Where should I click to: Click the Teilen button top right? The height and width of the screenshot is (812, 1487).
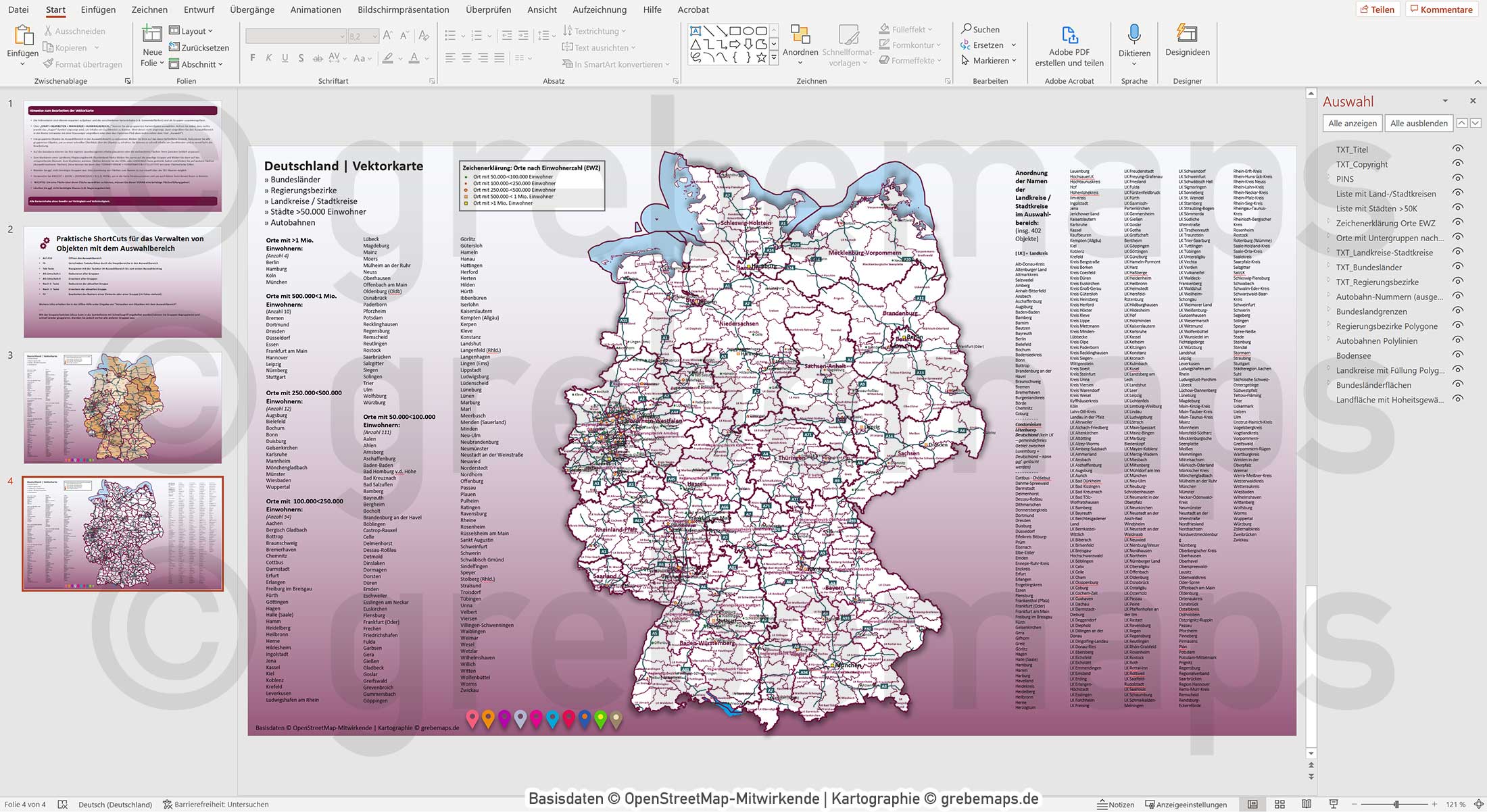(x=1379, y=9)
